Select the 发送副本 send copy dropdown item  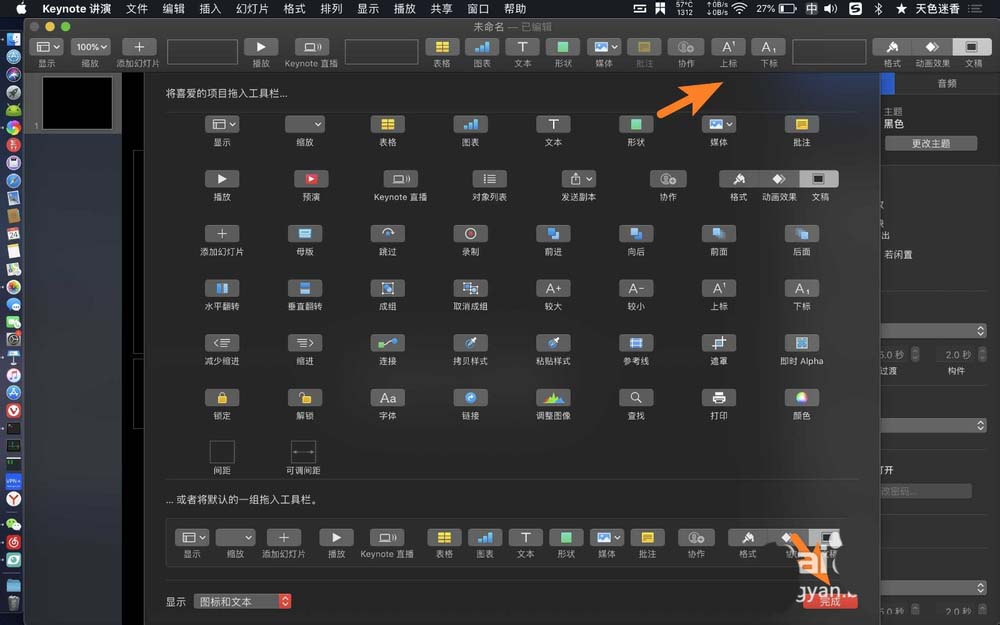click(x=578, y=179)
